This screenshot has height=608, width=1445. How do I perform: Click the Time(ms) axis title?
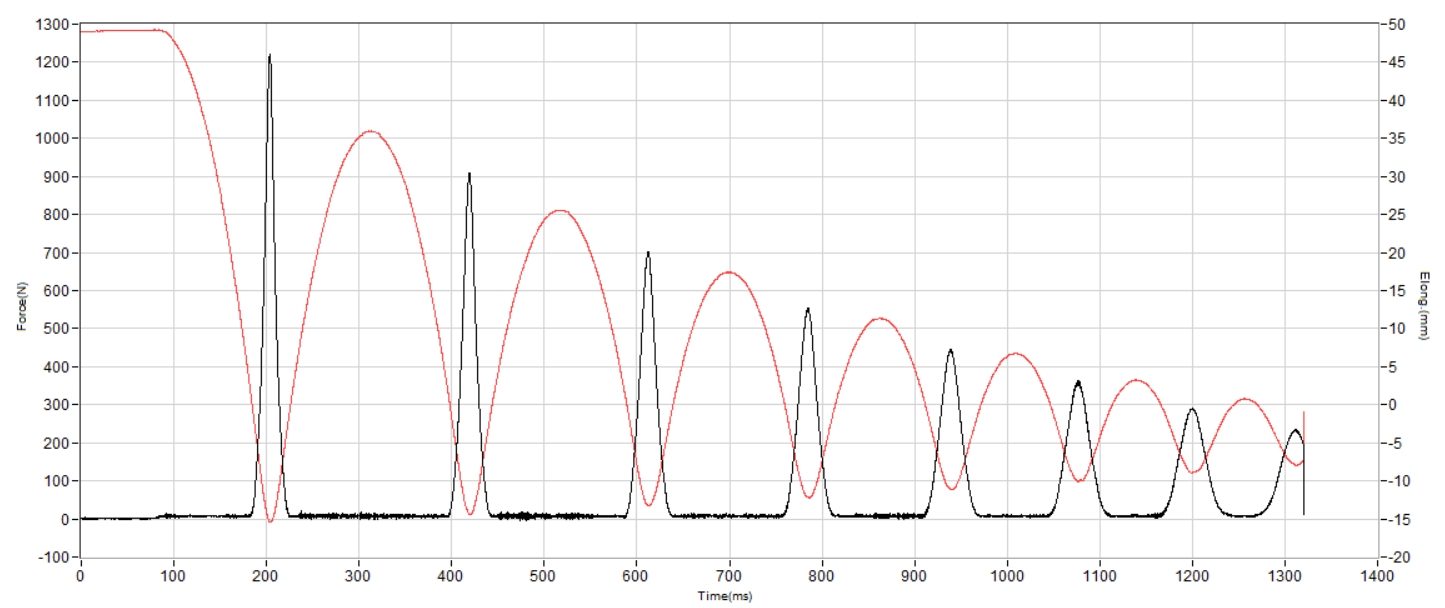(725, 597)
